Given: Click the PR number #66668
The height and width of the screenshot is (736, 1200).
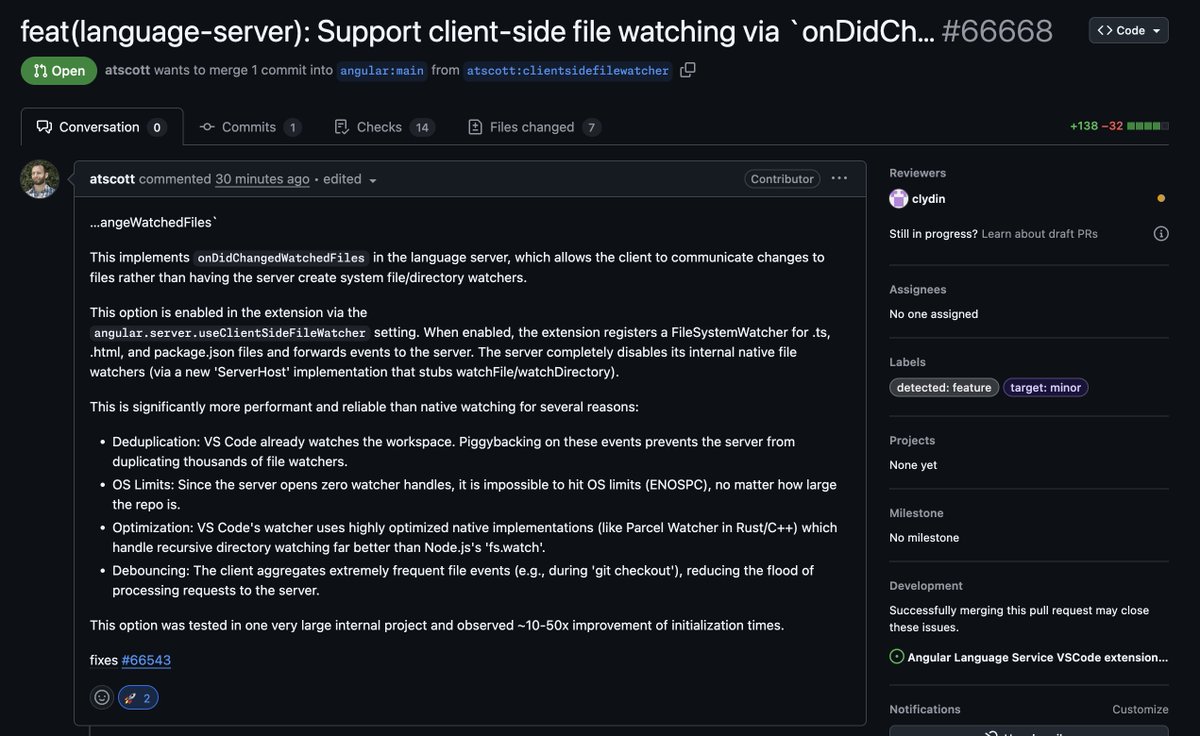Looking at the screenshot, I should point(997,31).
